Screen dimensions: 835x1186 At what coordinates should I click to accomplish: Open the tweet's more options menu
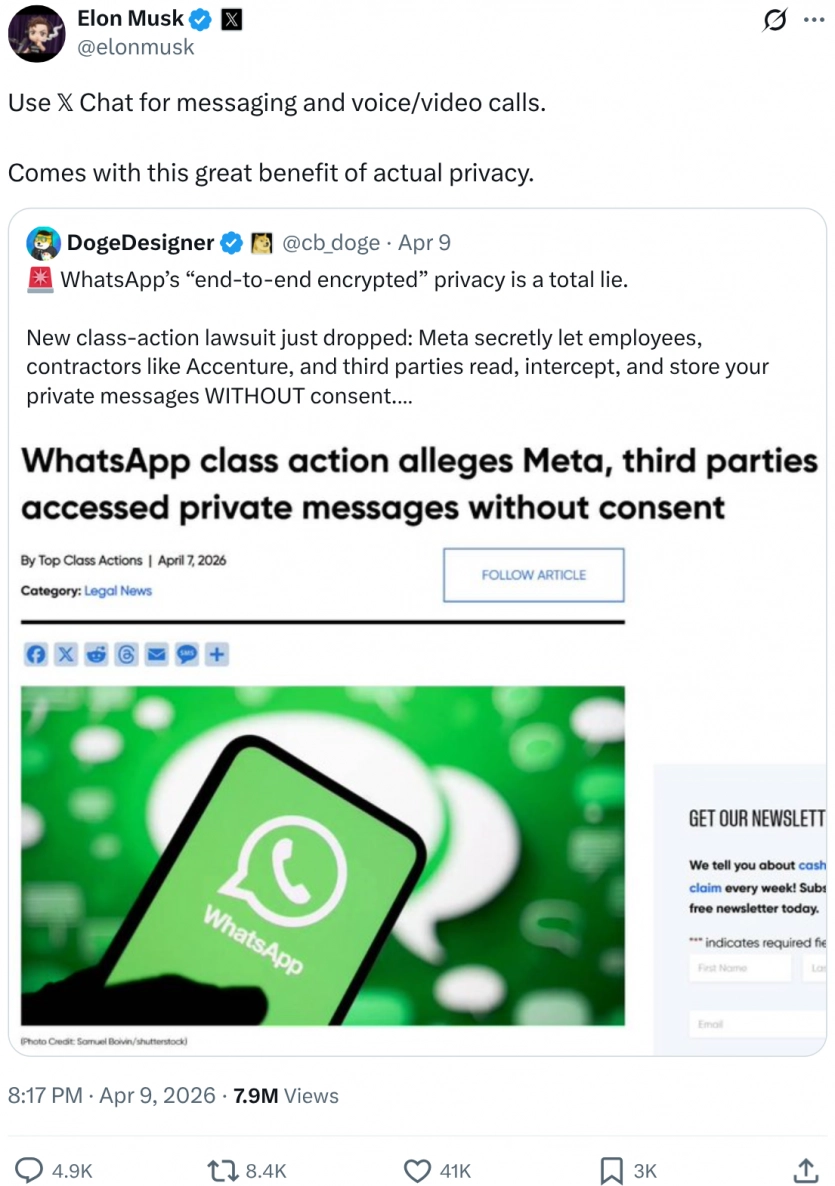point(815,17)
